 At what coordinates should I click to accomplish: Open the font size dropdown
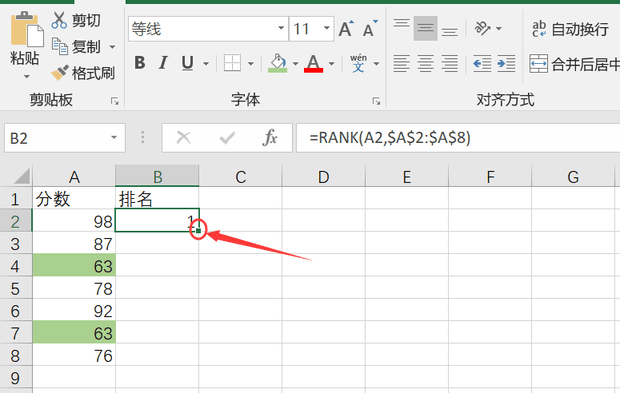[327, 28]
